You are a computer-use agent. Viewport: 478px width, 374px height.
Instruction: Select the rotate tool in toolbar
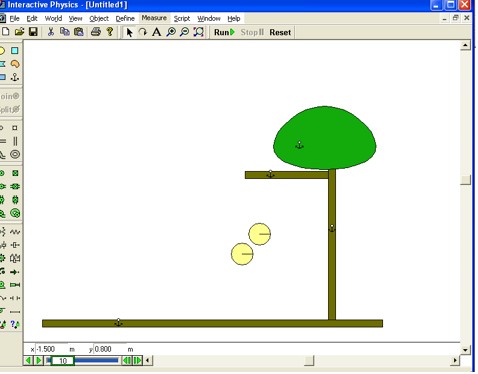coord(143,32)
